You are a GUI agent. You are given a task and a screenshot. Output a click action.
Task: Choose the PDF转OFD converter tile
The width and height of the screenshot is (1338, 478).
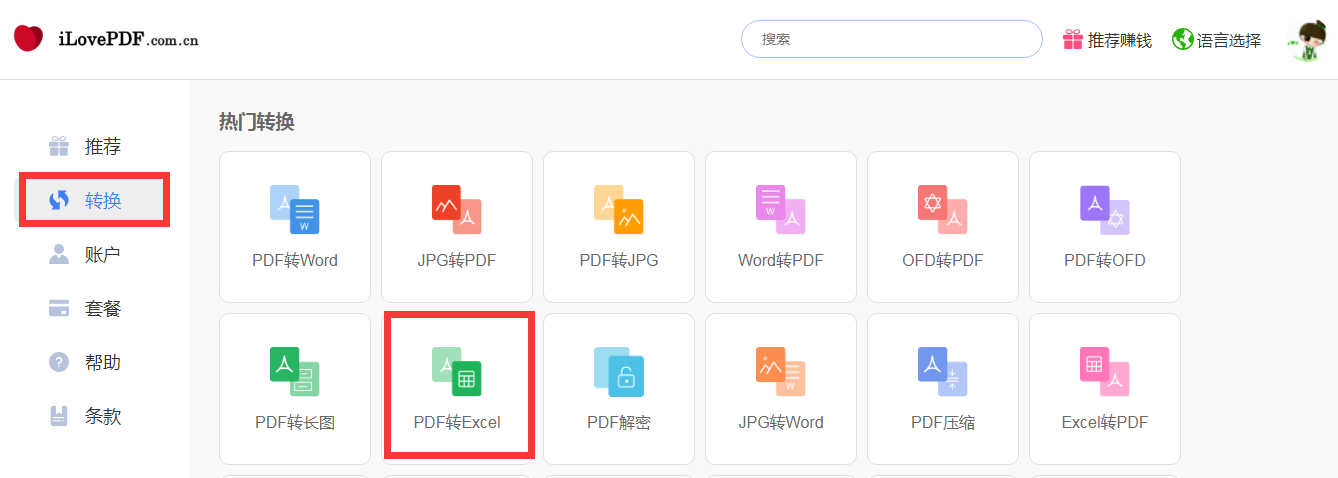coord(1105,226)
